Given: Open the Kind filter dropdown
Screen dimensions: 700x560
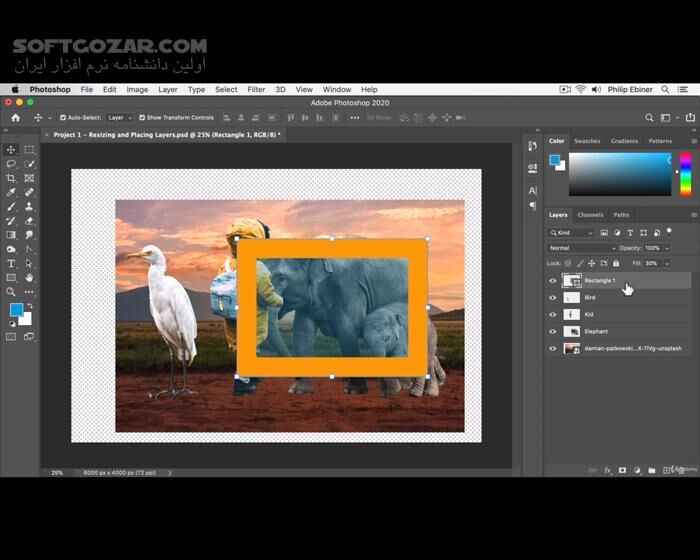Looking at the screenshot, I should click(571, 233).
